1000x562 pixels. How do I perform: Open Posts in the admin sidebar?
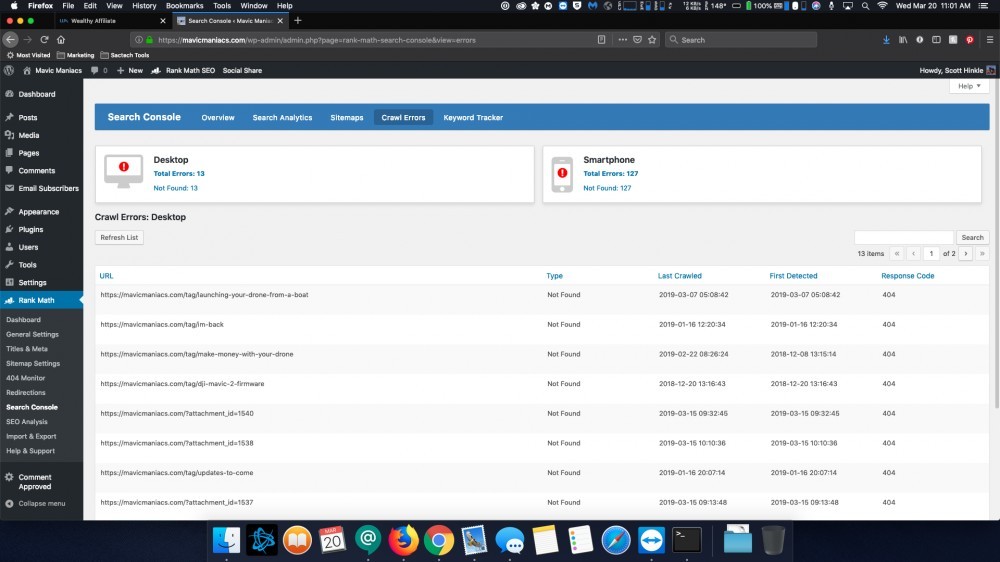coord(27,117)
